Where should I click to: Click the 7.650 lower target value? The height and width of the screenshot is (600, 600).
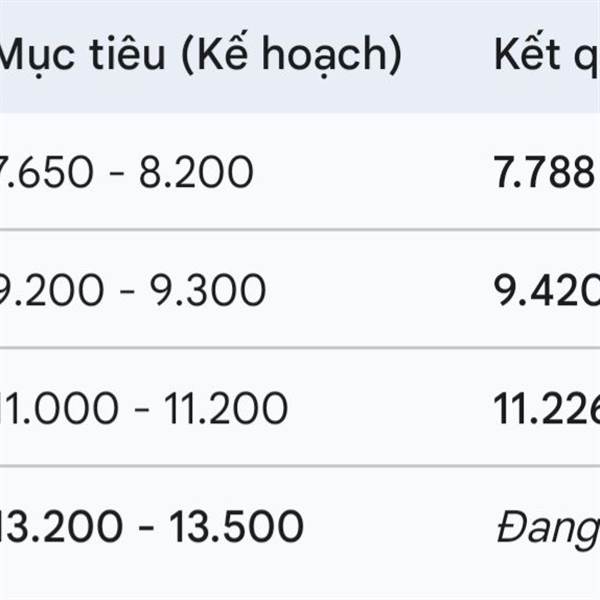point(50,173)
